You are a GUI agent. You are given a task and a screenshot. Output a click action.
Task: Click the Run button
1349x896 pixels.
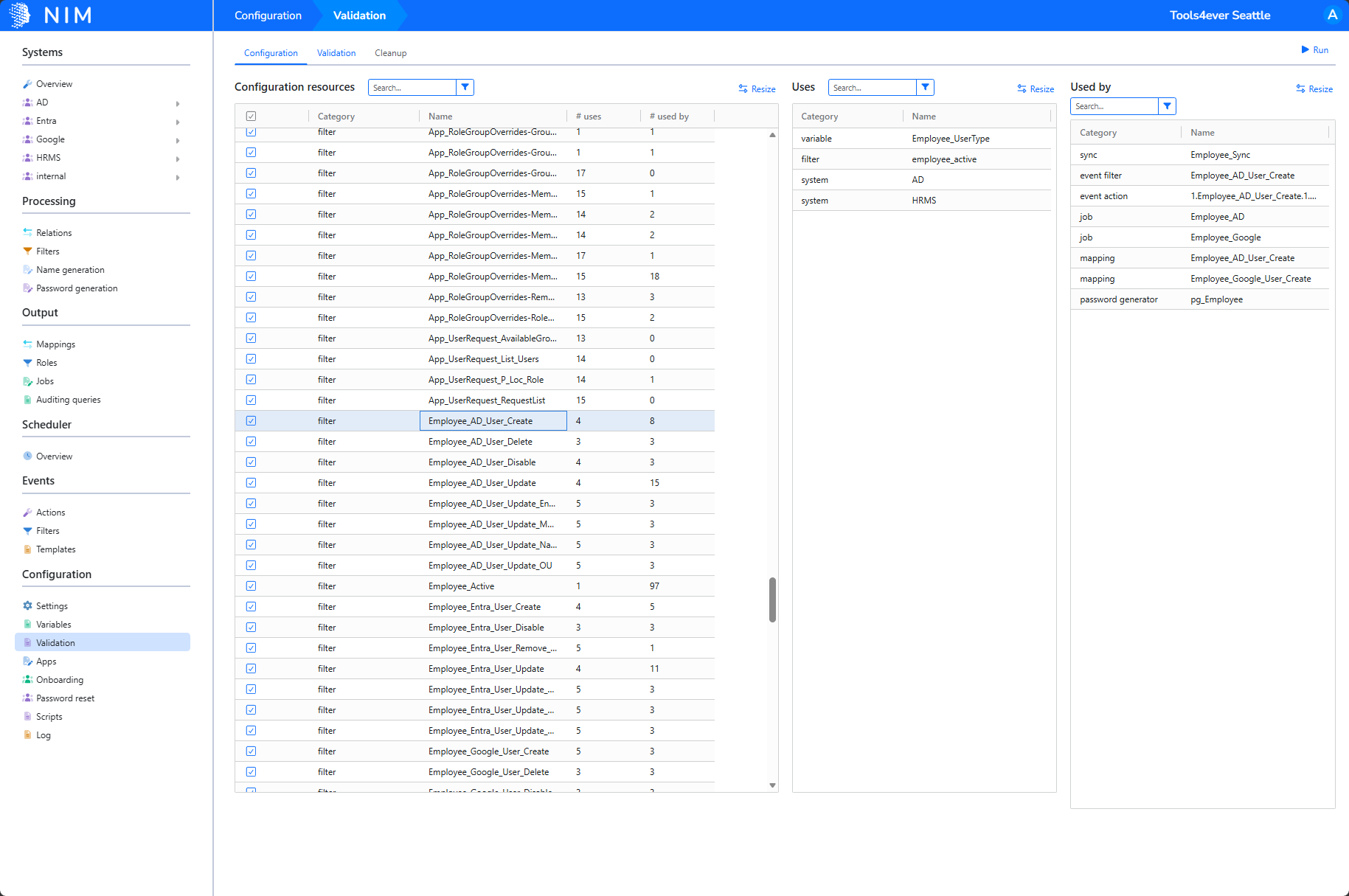pos(1314,50)
